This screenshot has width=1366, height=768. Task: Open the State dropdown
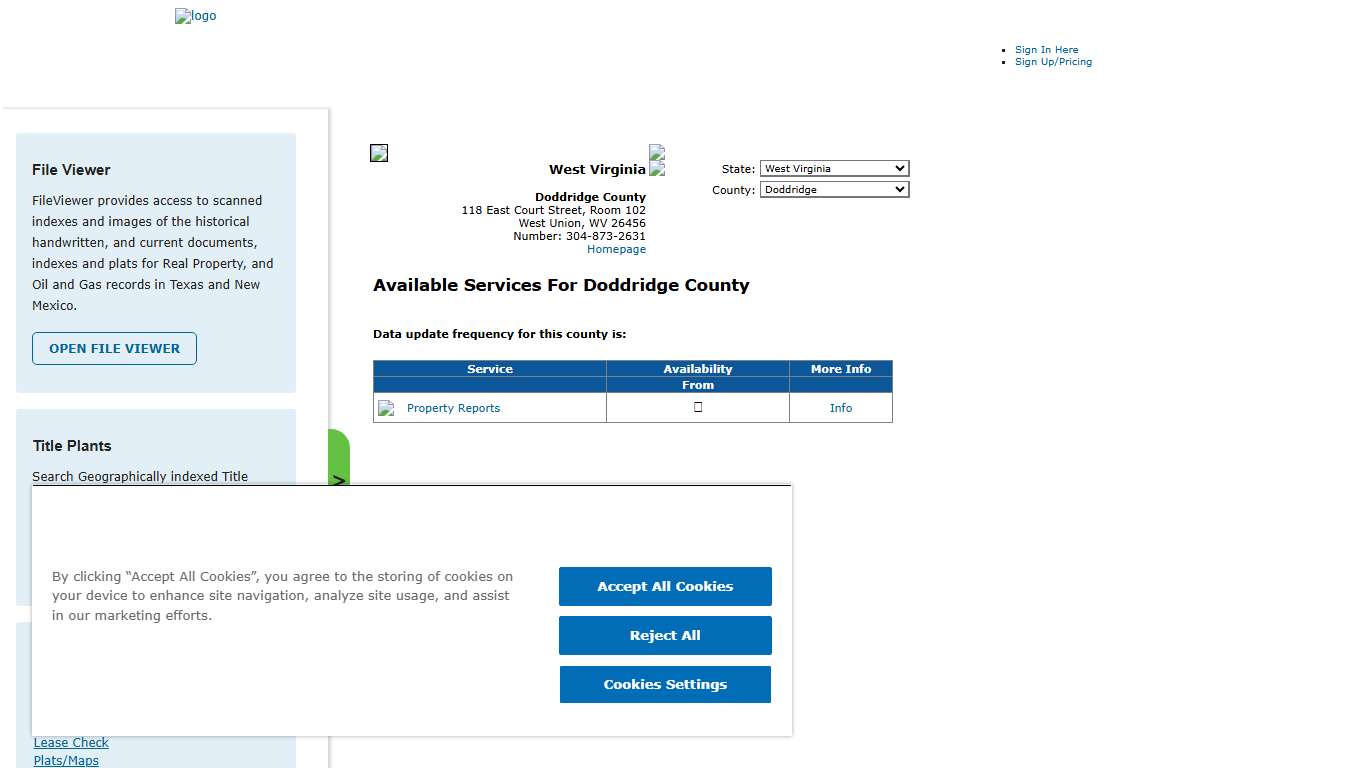(x=834, y=168)
